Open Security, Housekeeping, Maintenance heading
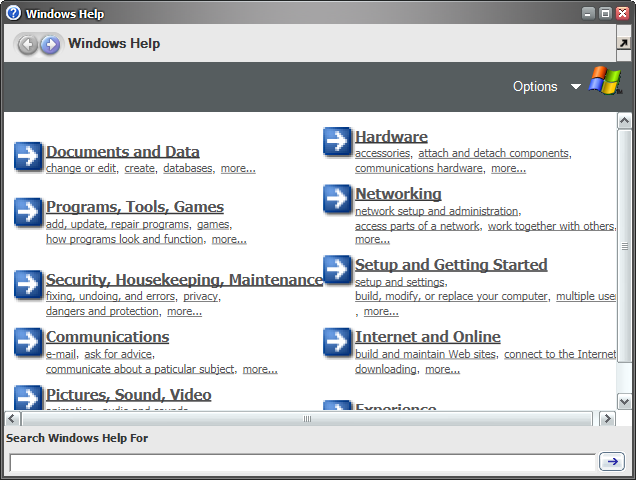This screenshot has height=480, width=636. tap(184, 280)
